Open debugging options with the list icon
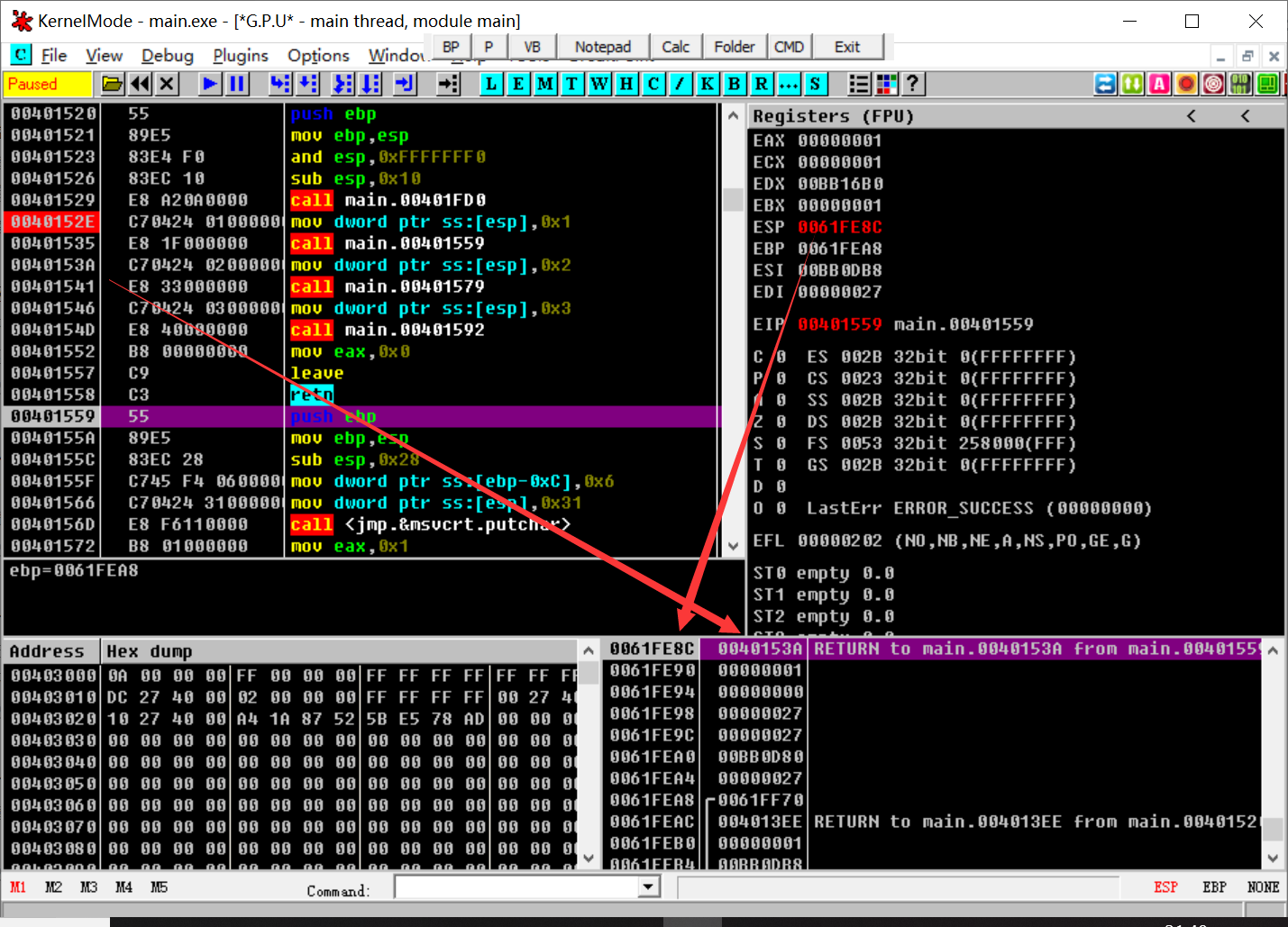 pyautogui.click(x=859, y=84)
